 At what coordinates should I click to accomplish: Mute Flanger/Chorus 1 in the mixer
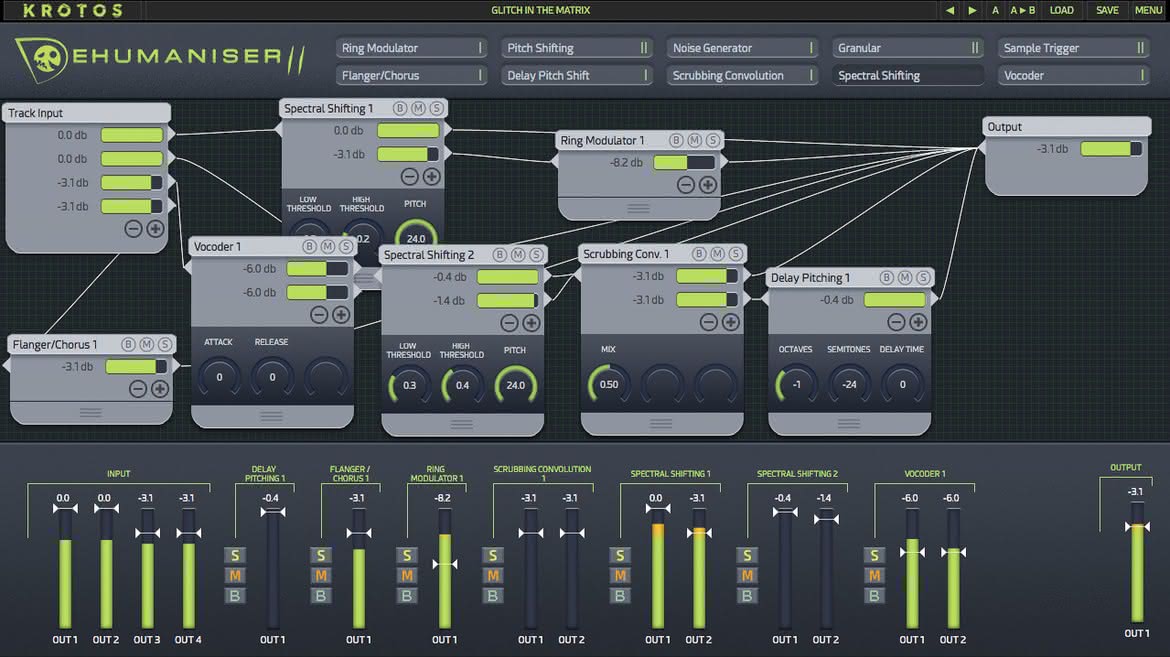pos(321,576)
